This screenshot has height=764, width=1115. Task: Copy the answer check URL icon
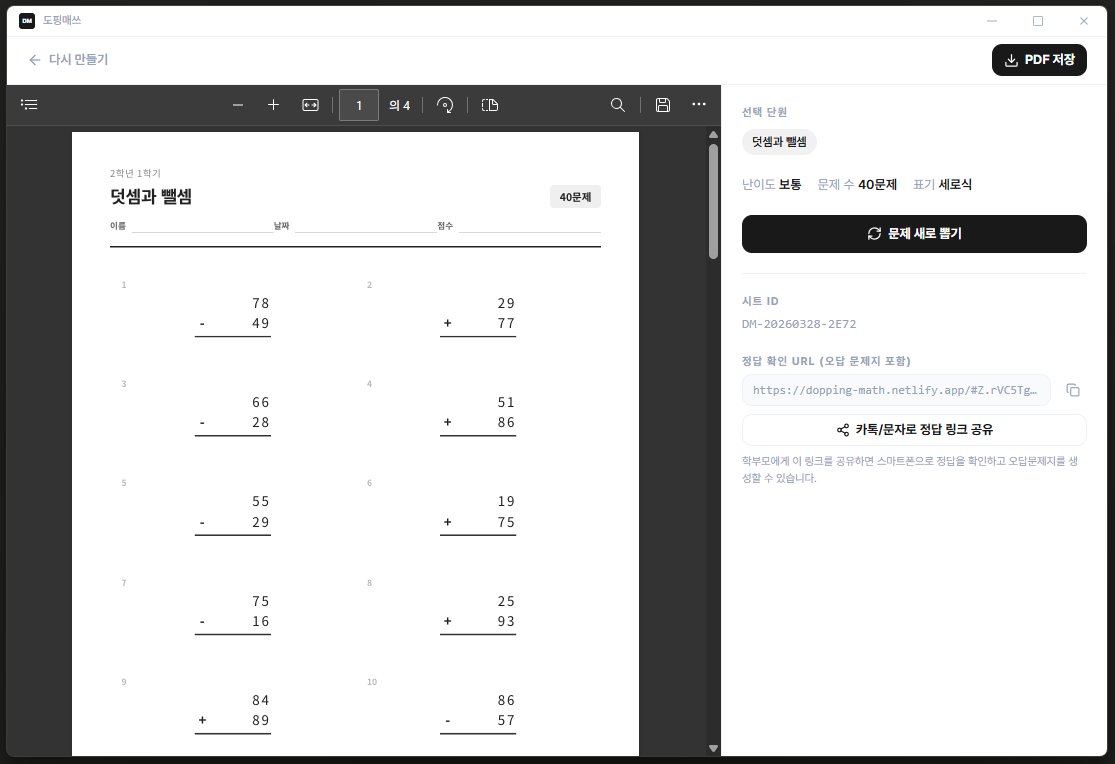(x=1073, y=390)
